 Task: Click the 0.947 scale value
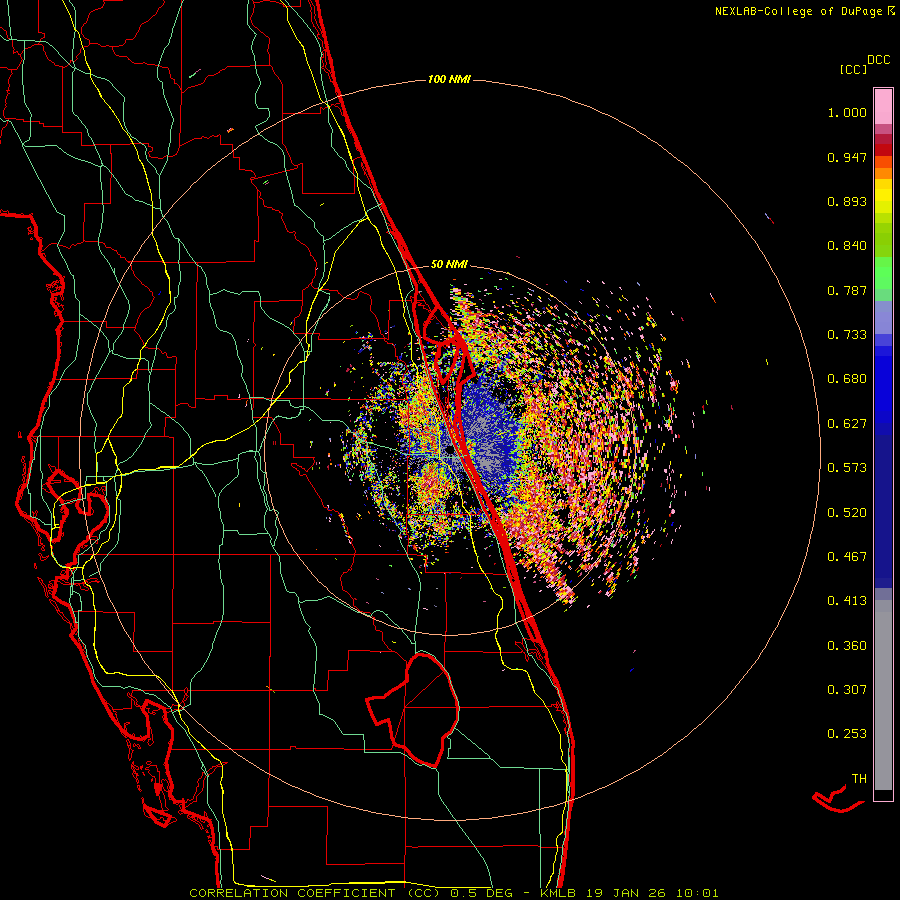(847, 157)
